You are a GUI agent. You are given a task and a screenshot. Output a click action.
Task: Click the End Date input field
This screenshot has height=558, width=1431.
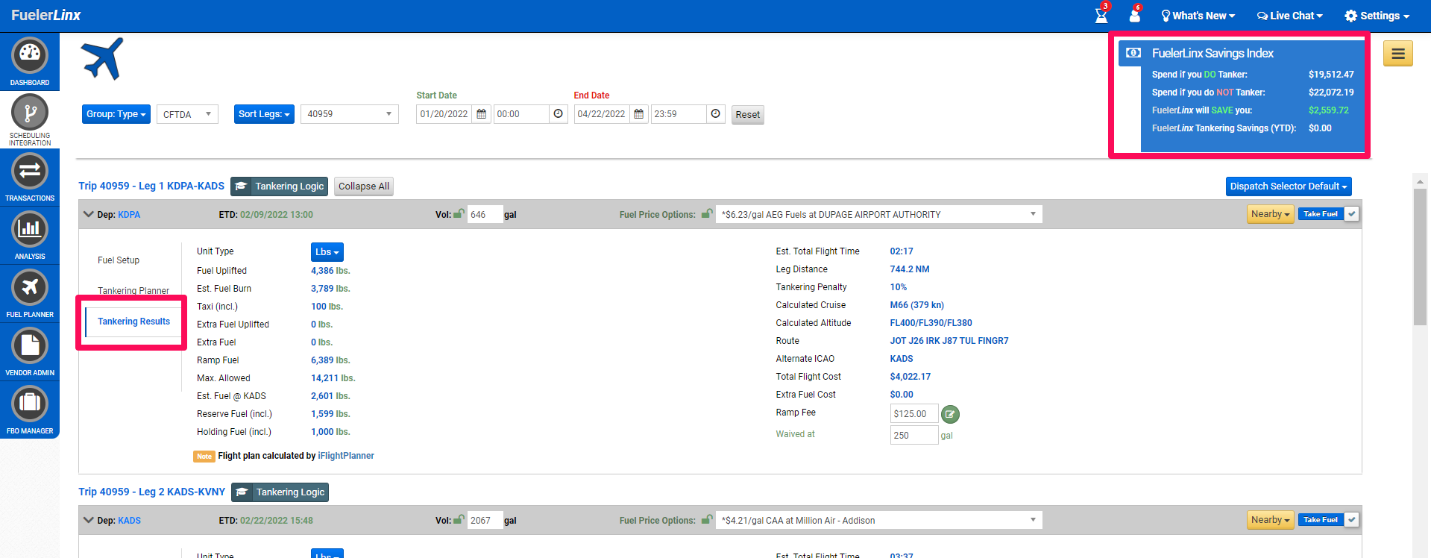(x=602, y=114)
